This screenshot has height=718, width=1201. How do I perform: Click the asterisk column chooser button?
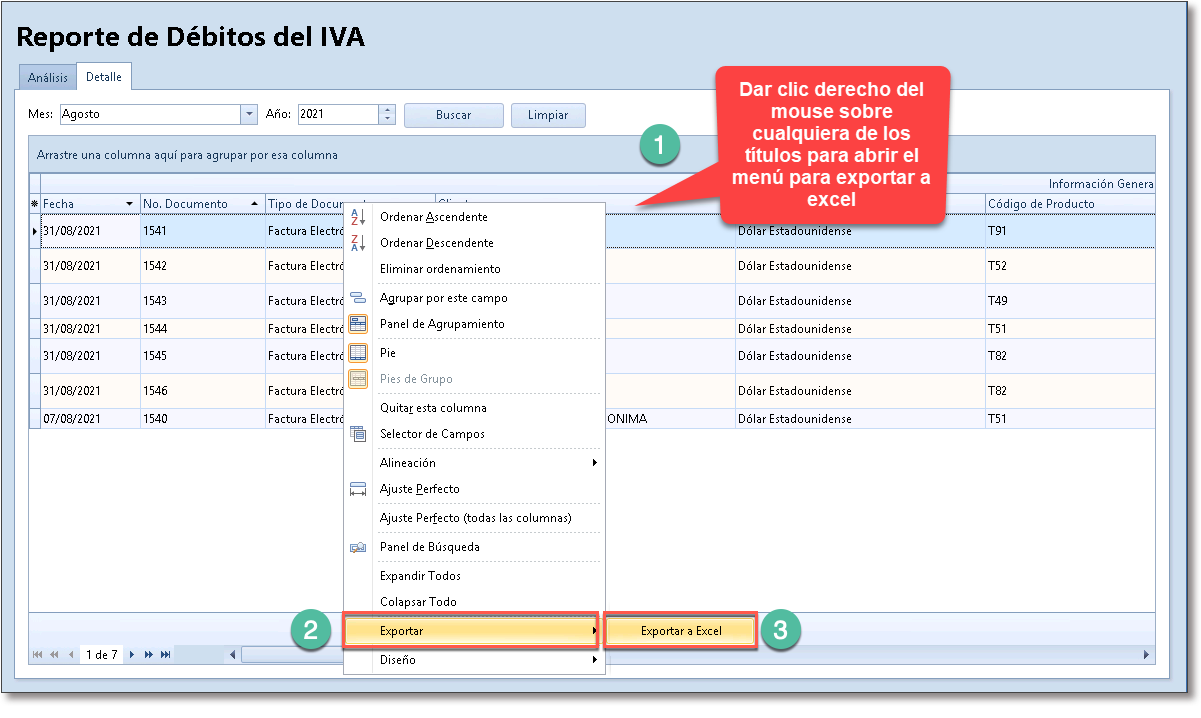[34, 204]
